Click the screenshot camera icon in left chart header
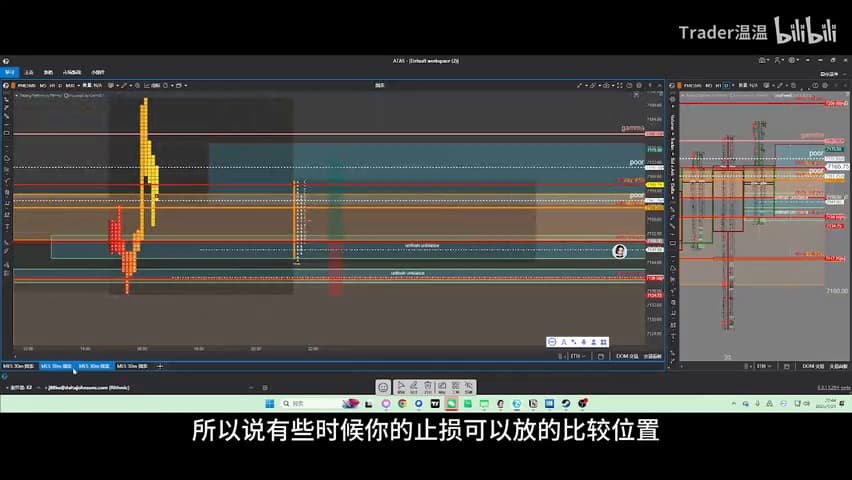The height and width of the screenshot is (480, 852). tap(606, 85)
